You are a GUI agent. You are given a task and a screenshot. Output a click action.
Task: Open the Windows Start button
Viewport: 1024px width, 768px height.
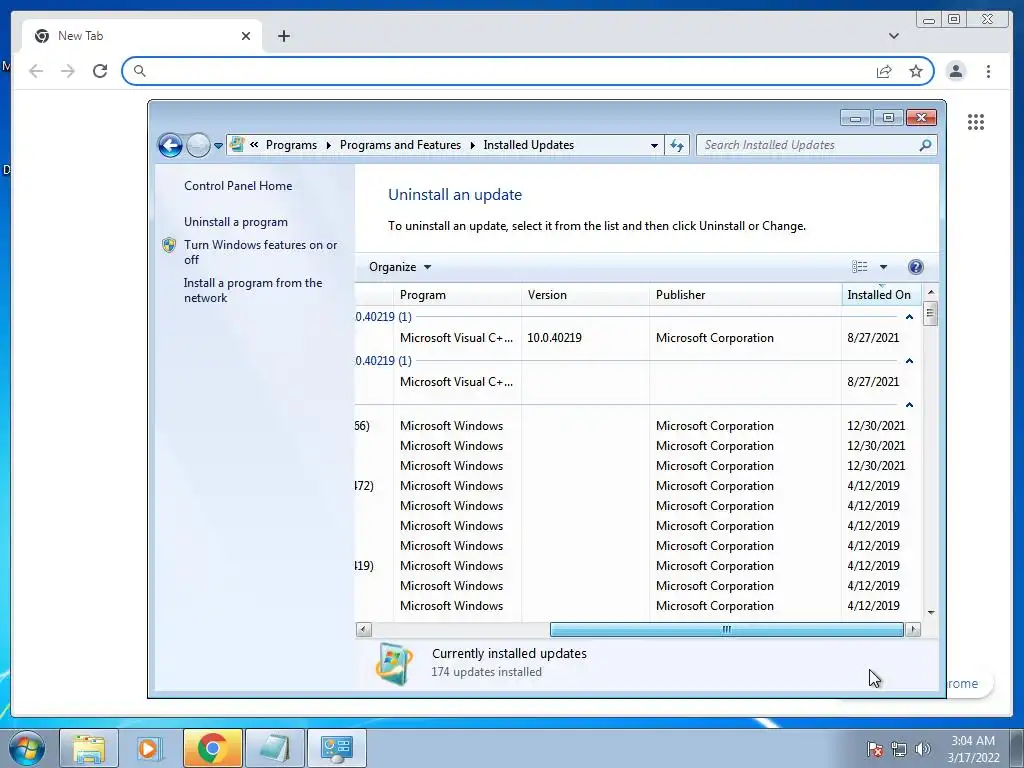(x=27, y=748)
